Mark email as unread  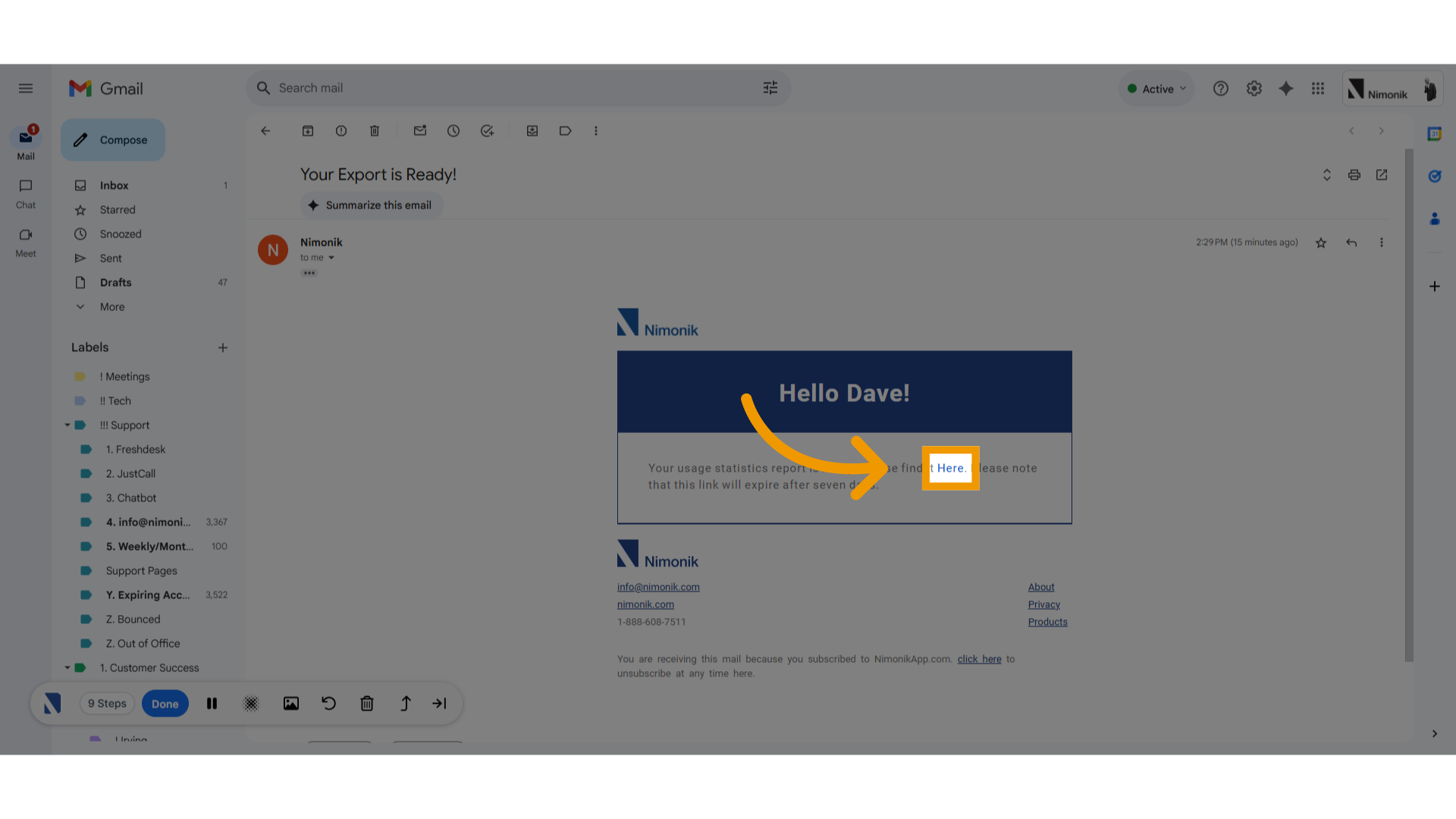coord(420,131)
